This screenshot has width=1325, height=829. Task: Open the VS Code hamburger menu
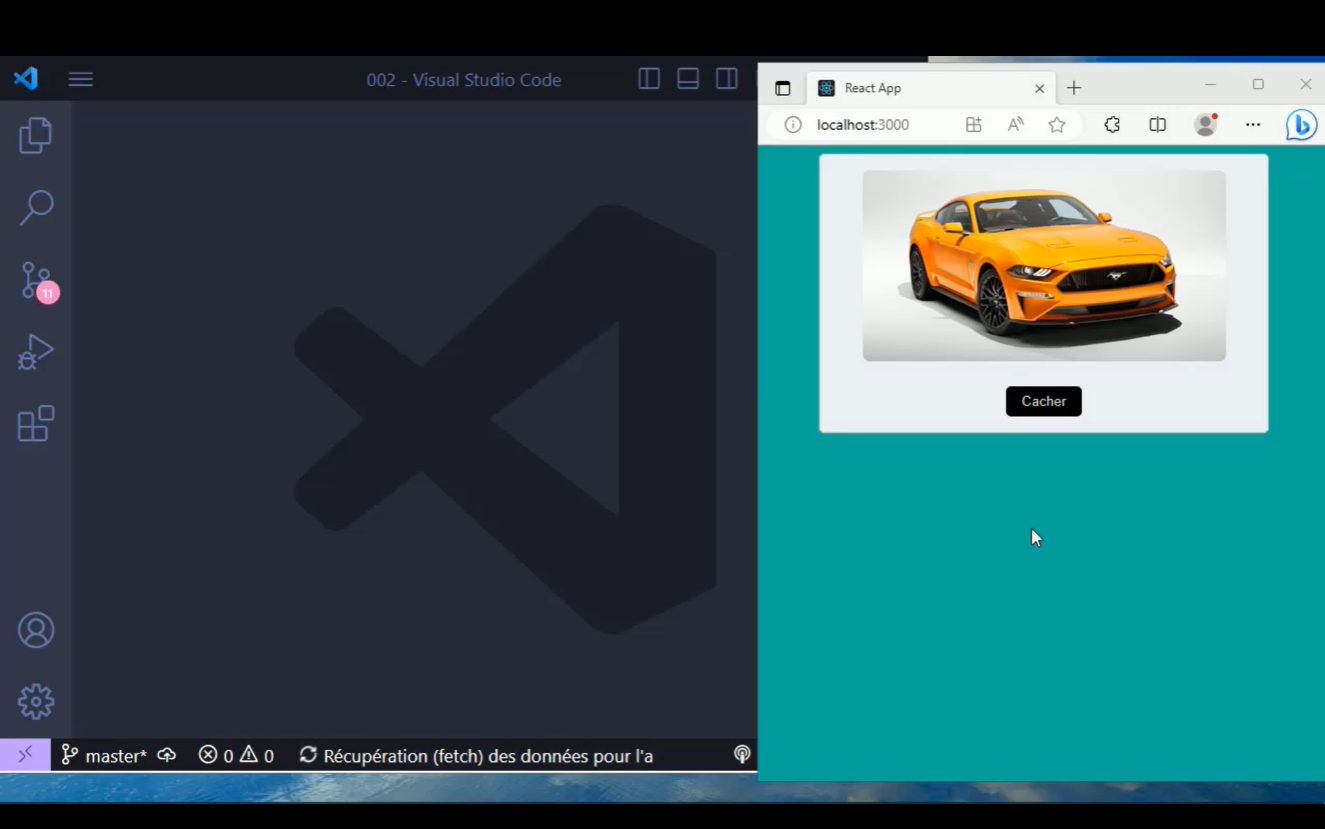click(80, 79)
